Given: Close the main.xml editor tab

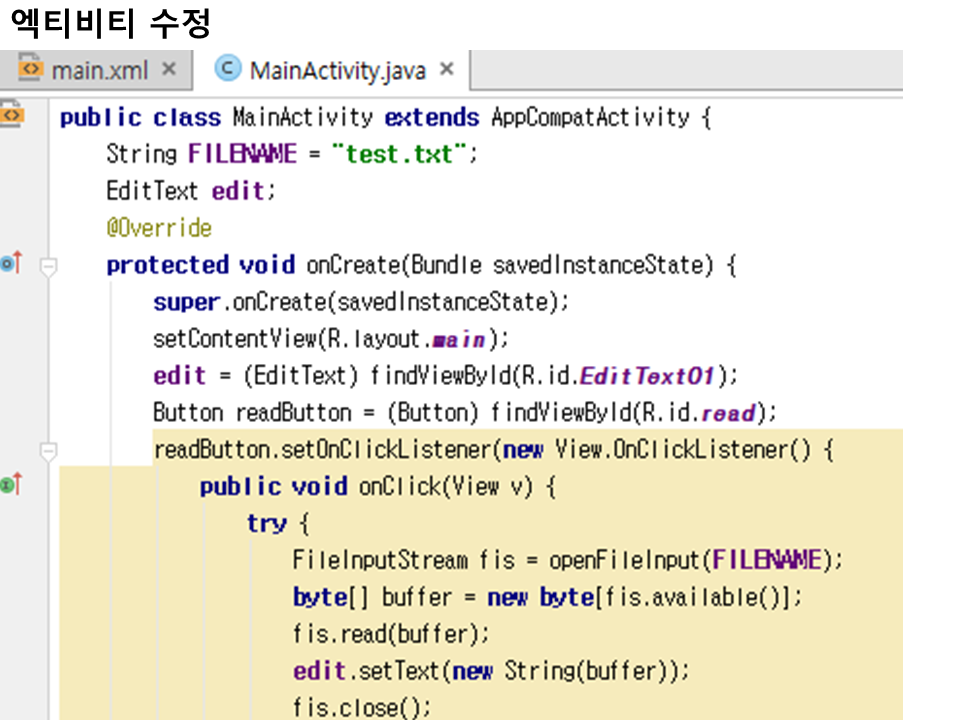Looking at the screenshot, I should 169,70.
